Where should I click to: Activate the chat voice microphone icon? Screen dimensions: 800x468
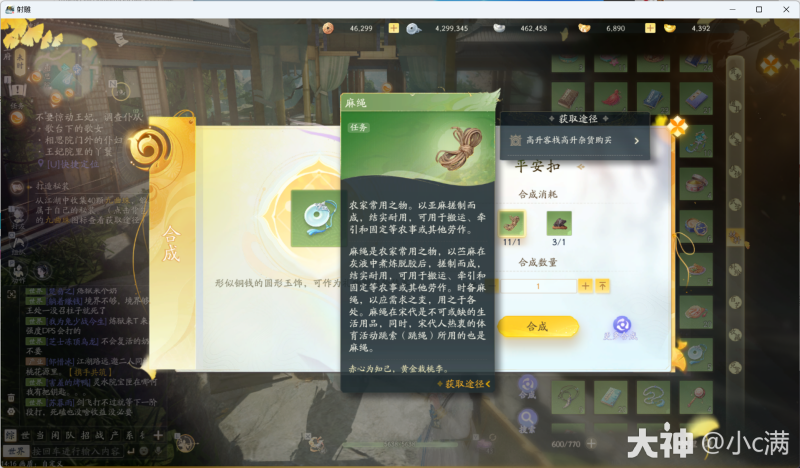pyautogui.click(x=158, y=451)
